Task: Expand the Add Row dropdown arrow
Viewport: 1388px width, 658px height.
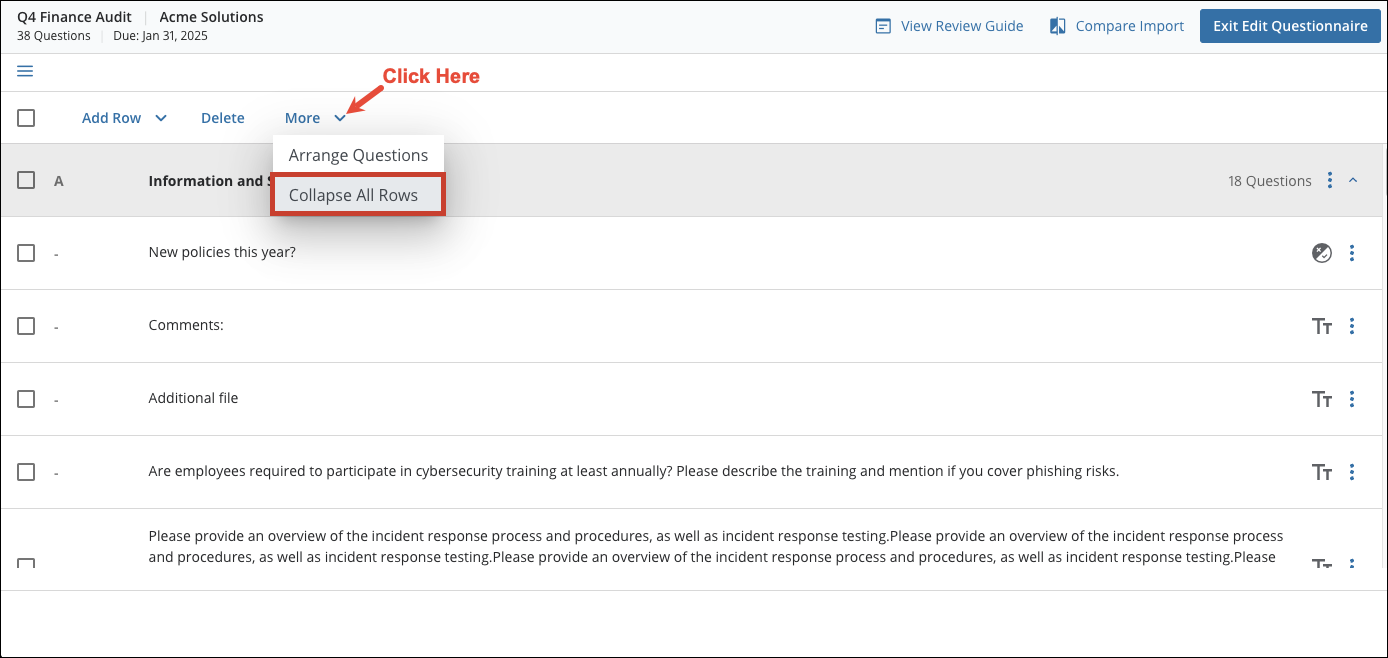Action: (161, 118)
